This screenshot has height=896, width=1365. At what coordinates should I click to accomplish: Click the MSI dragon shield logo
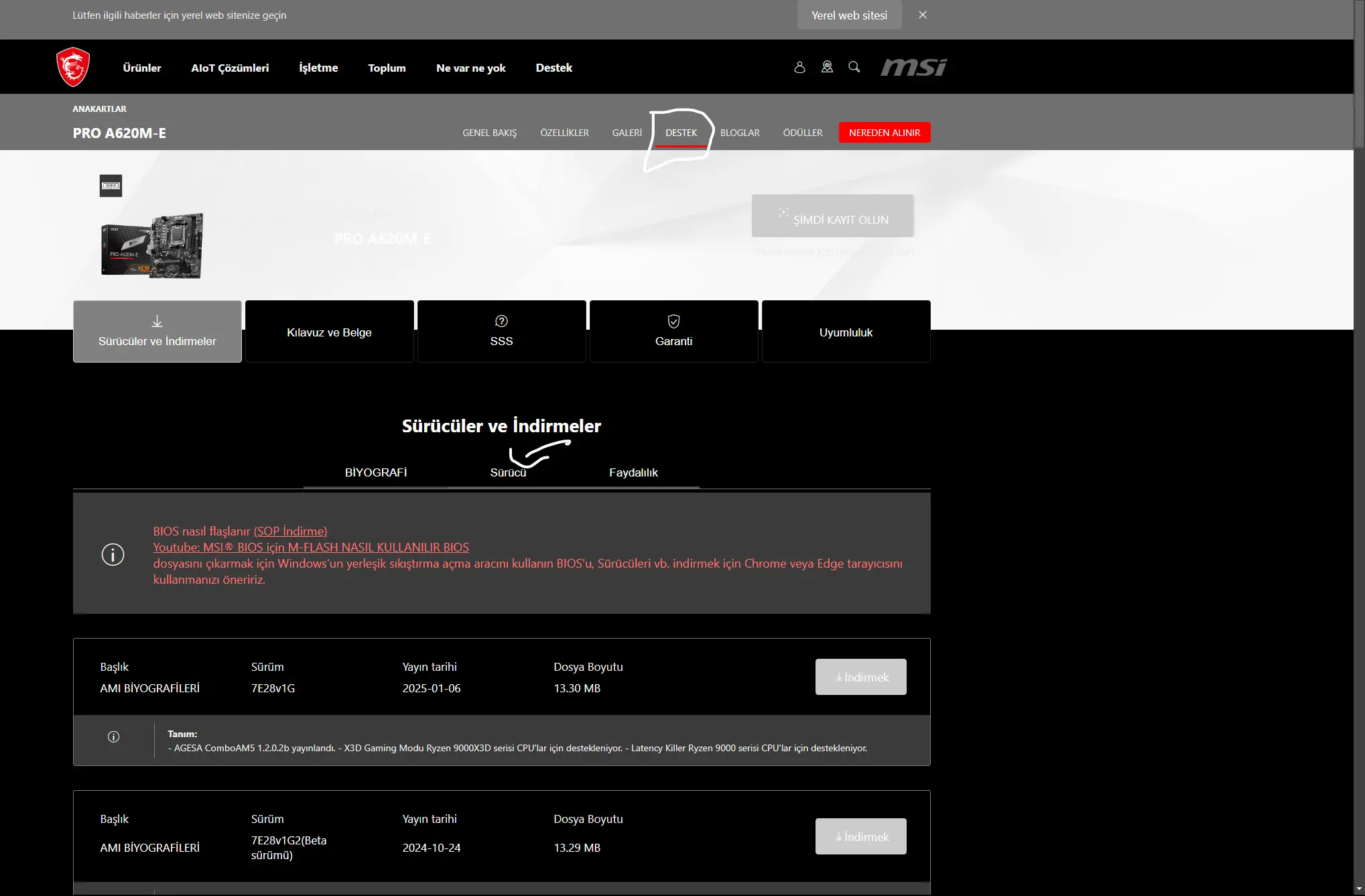tap(73, 67)
